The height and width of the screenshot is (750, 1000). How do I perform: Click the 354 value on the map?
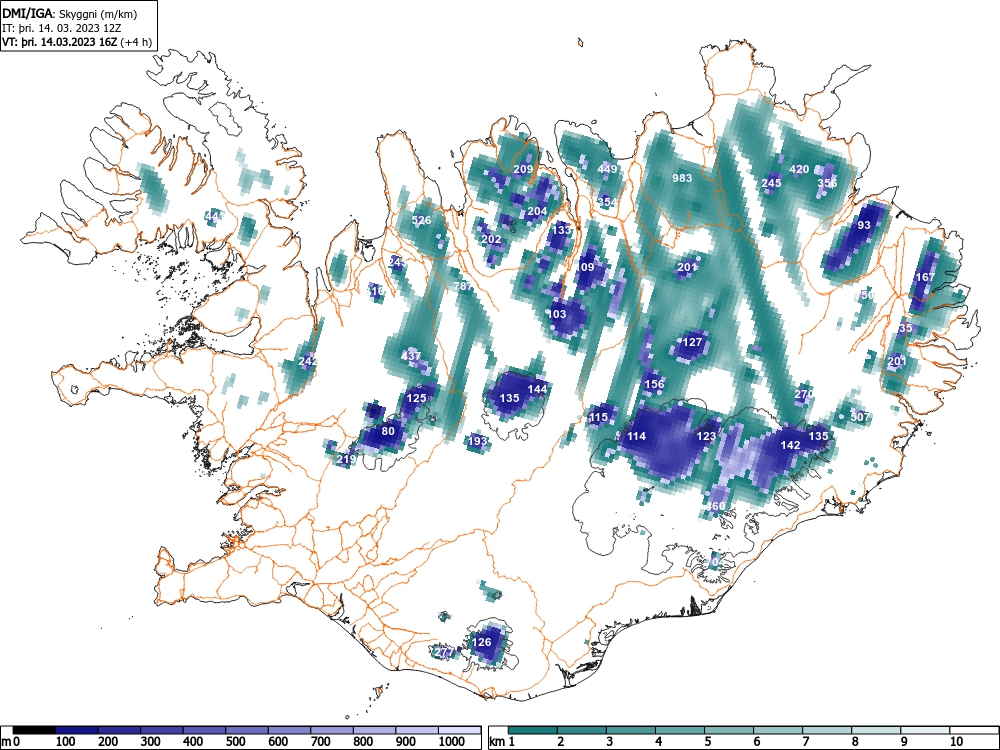(607, 202)
